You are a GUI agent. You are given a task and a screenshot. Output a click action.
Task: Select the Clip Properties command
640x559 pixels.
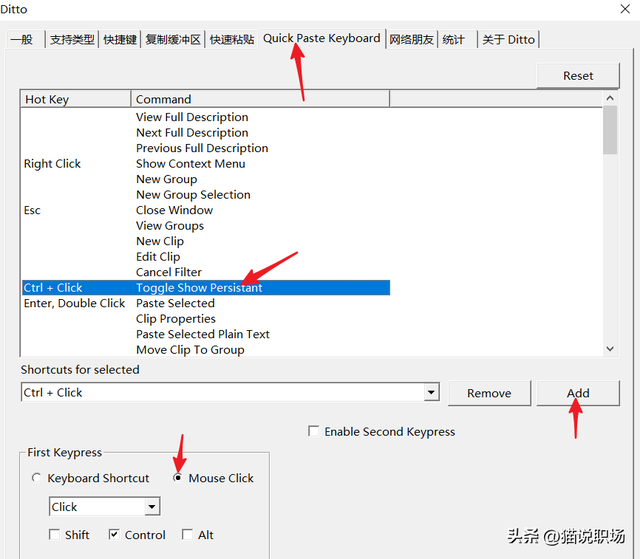tap(176, 319)
